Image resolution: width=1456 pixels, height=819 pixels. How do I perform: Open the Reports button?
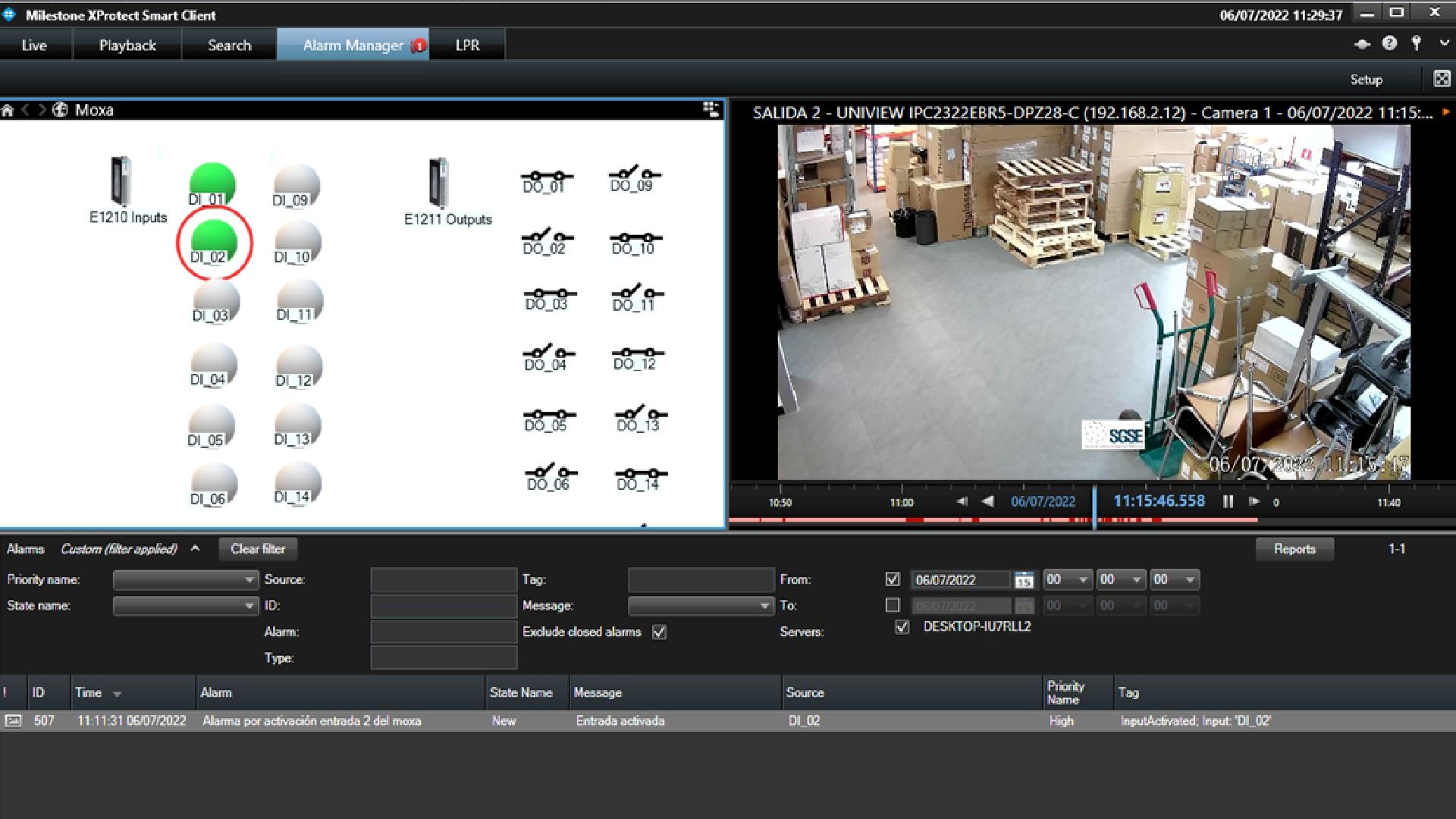[x=1294, y=548]
